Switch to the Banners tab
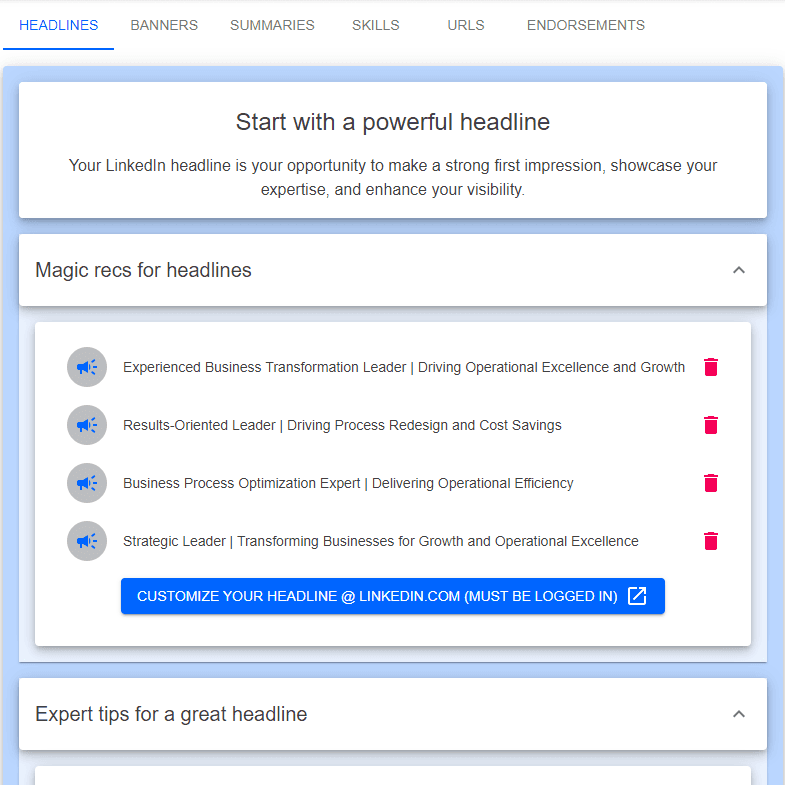 click(x=164, y=25)
